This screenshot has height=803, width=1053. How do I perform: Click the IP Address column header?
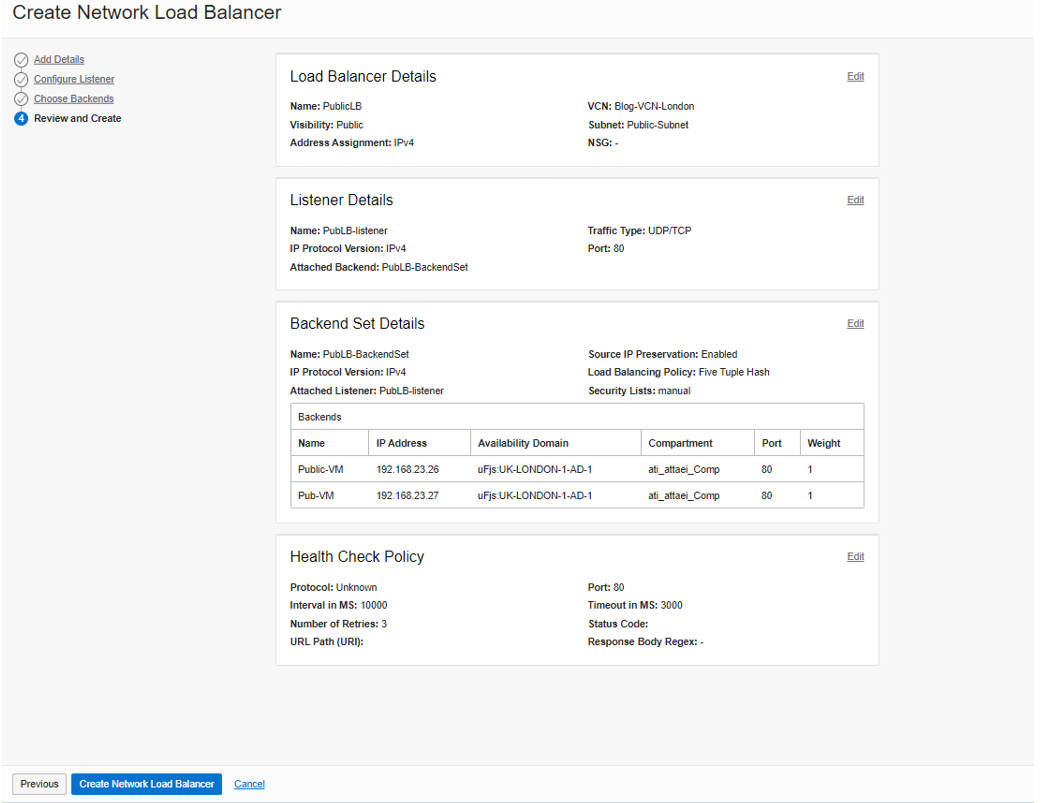[401, 443]
